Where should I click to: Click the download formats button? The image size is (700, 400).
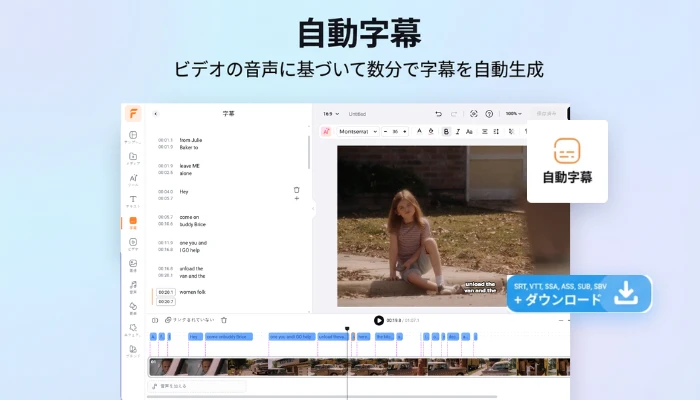(x=579, y=293)
